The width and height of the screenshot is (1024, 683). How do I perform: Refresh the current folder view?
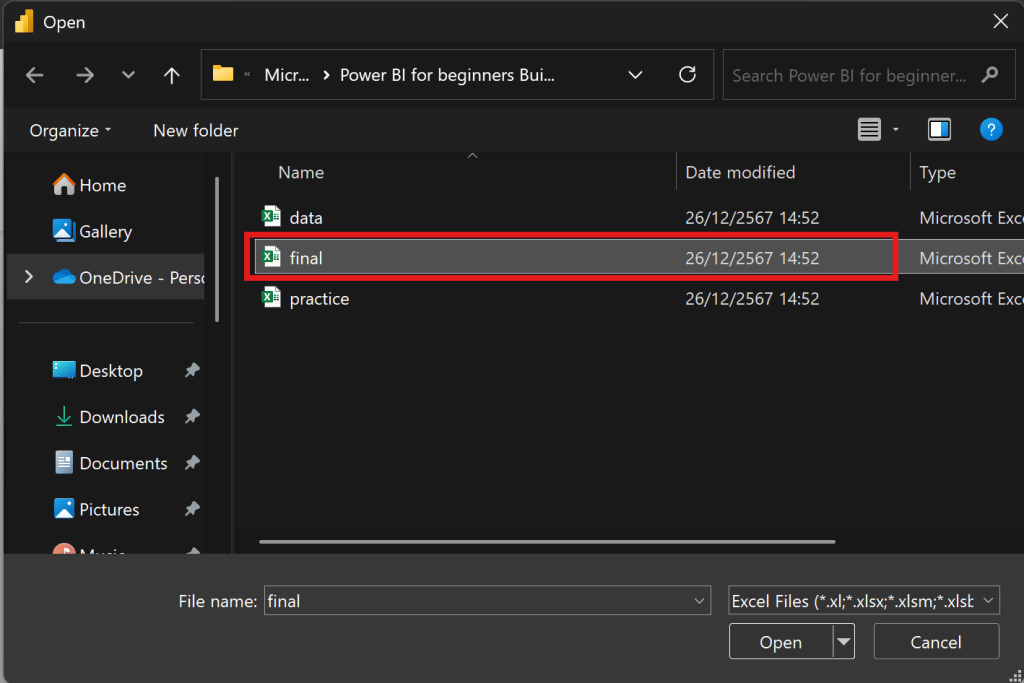click(687, 75)
